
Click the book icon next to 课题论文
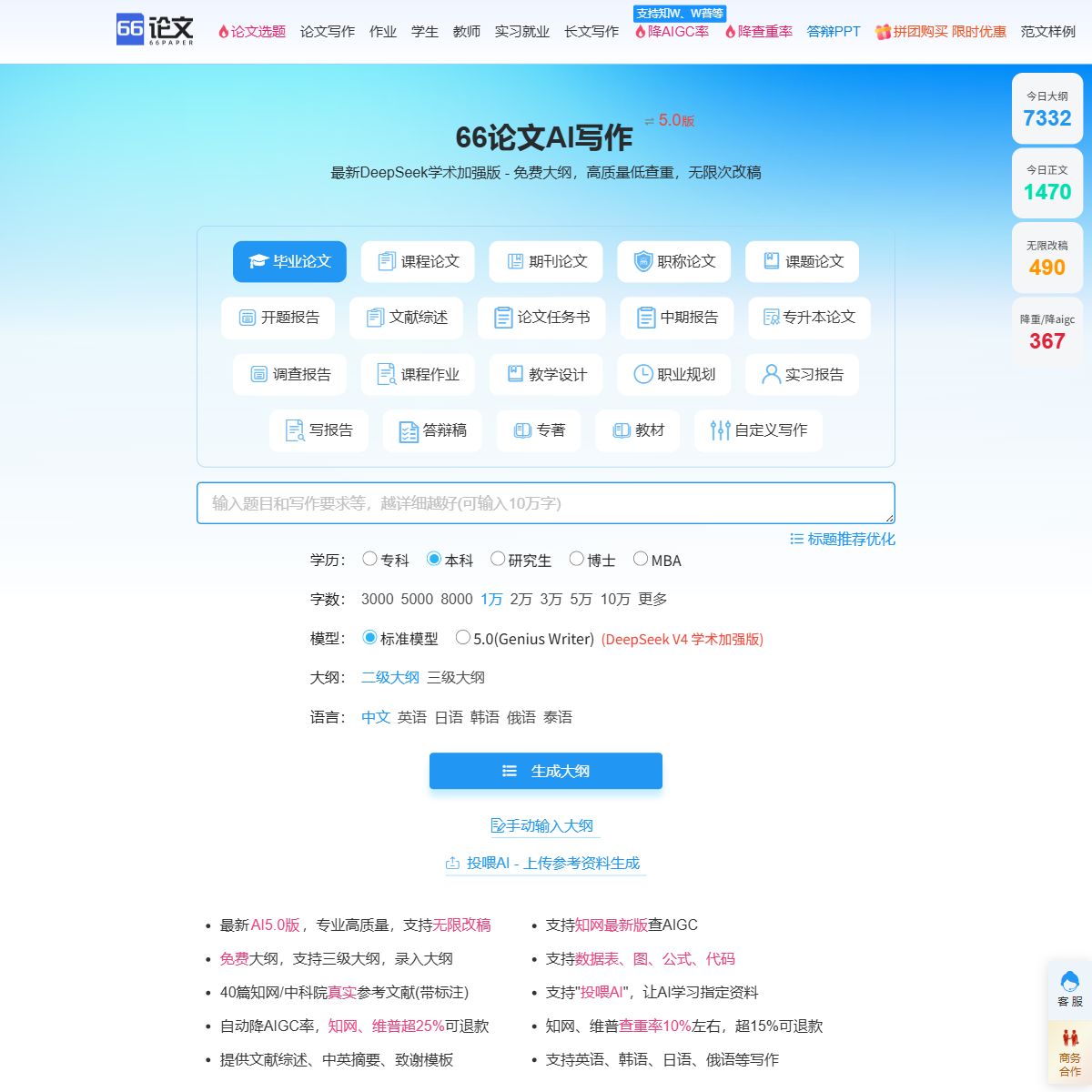click(x=771, y=261)
